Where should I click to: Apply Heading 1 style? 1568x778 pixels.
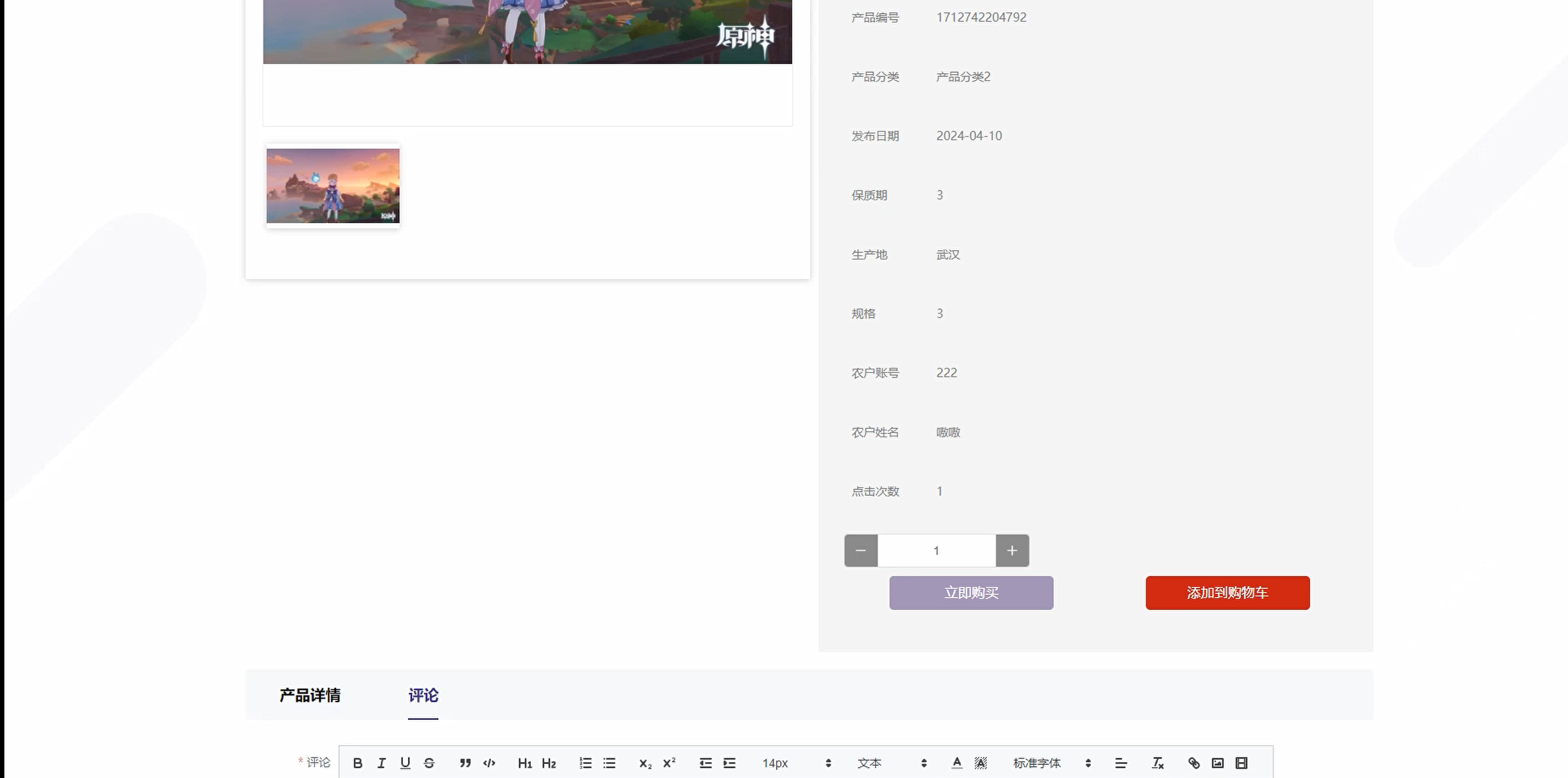525,763
